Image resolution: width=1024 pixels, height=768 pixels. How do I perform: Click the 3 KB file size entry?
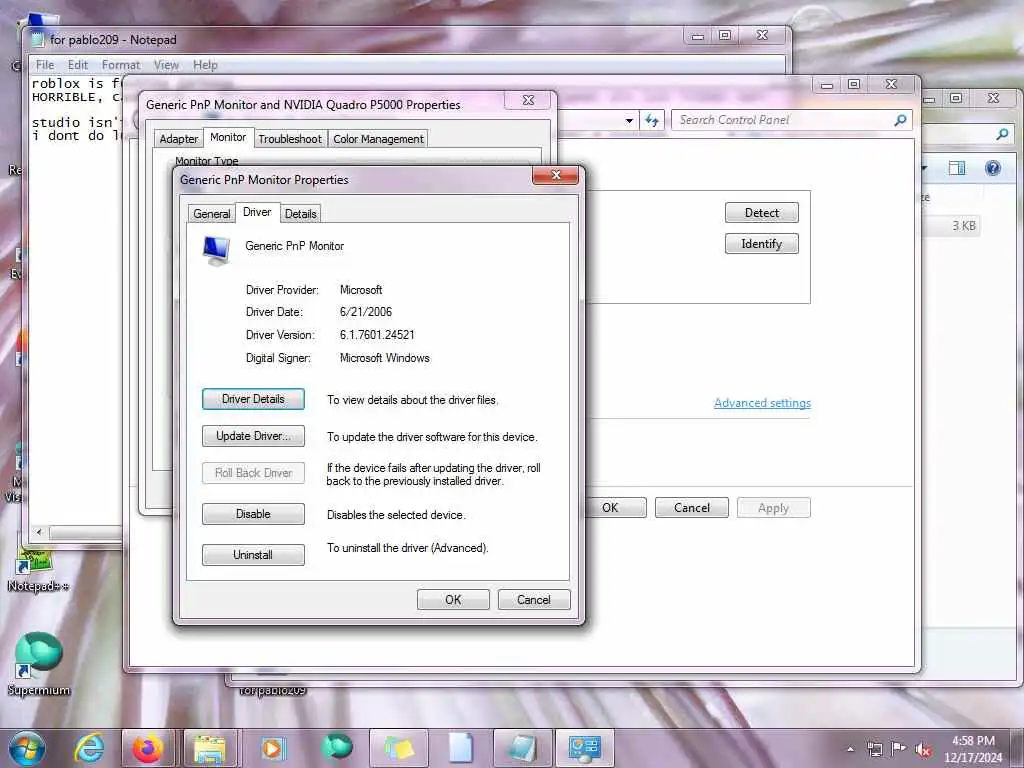coord(963,226)
